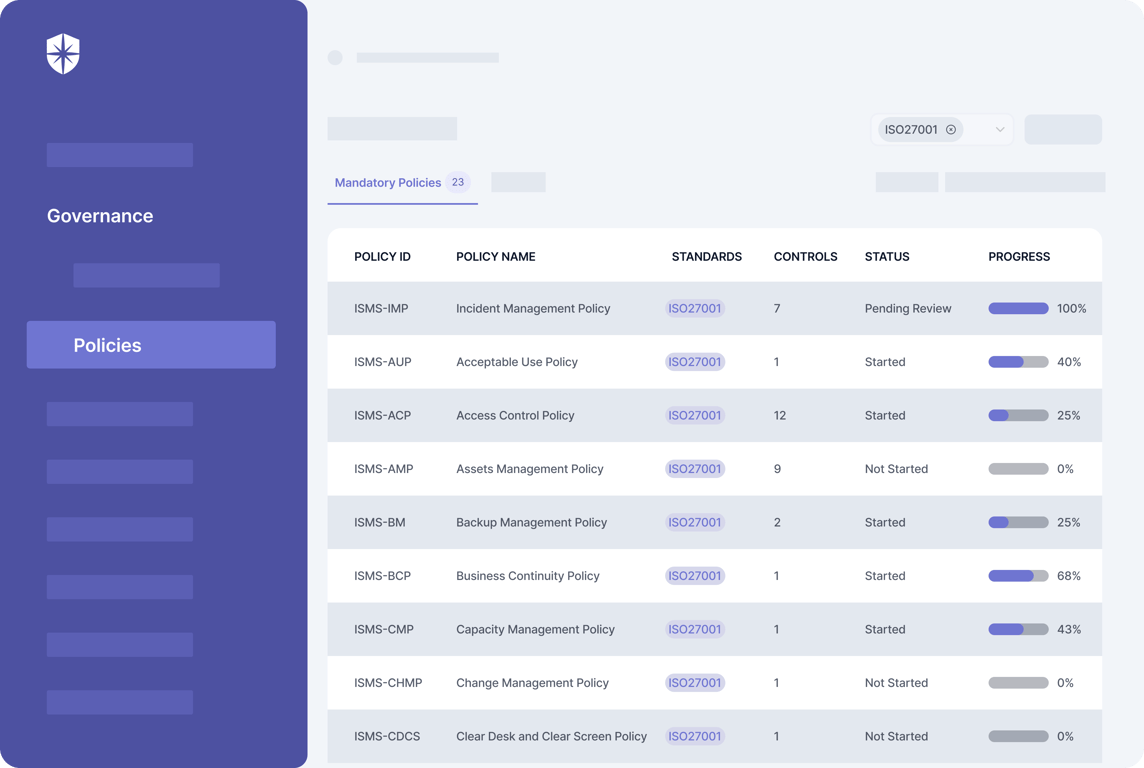Click the ISO27001 tag for Backup Management Policy
1144x768 pixels.
tap(695, 522)
